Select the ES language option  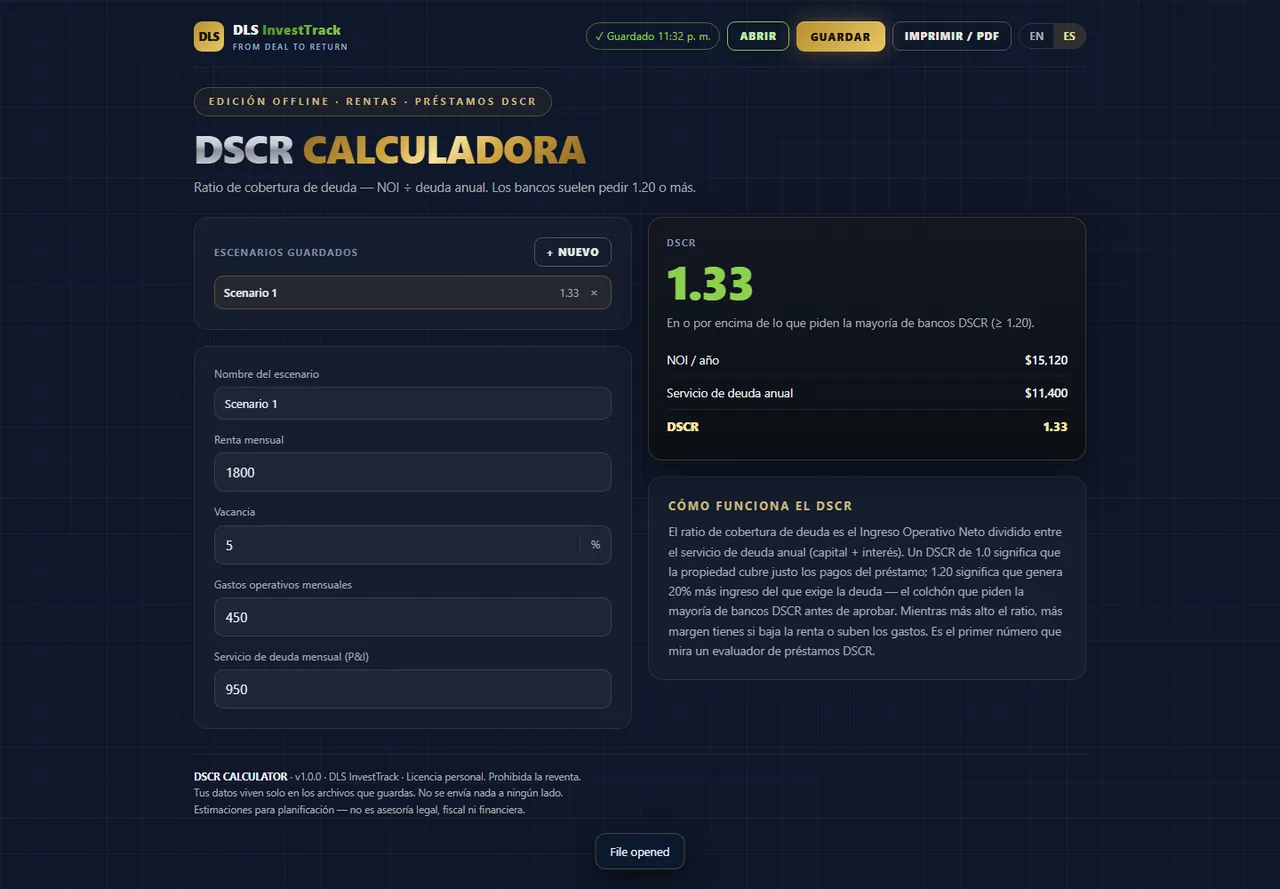coord(1069,36)
